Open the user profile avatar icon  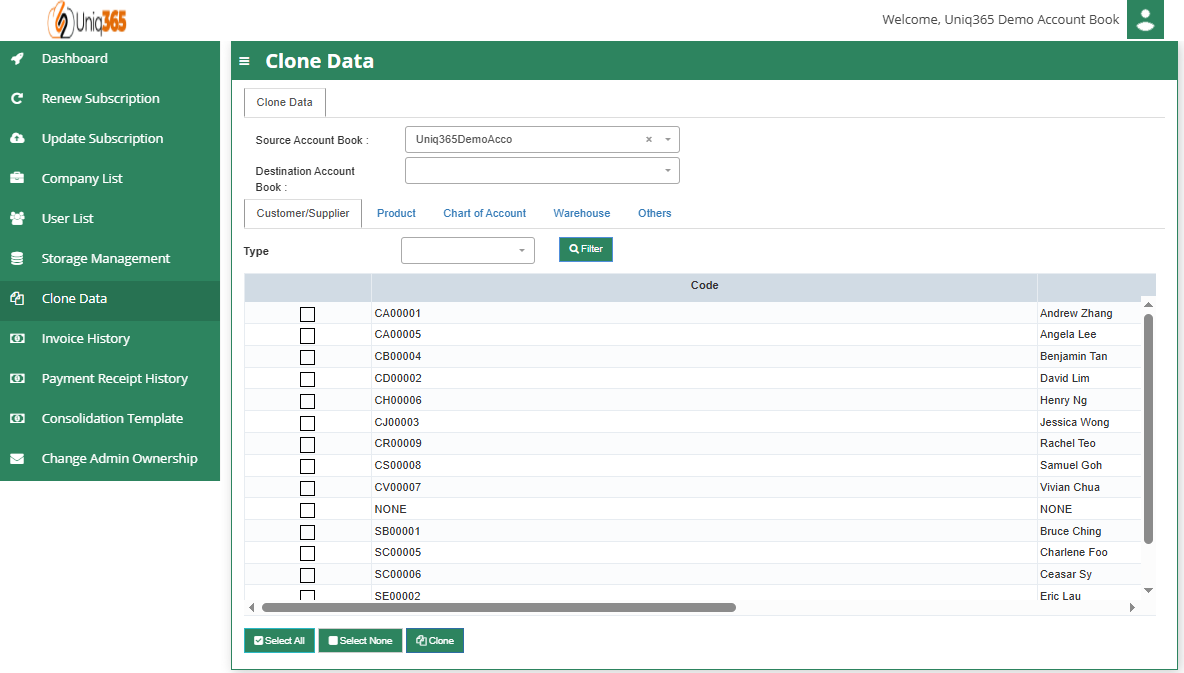point(1145,20)
